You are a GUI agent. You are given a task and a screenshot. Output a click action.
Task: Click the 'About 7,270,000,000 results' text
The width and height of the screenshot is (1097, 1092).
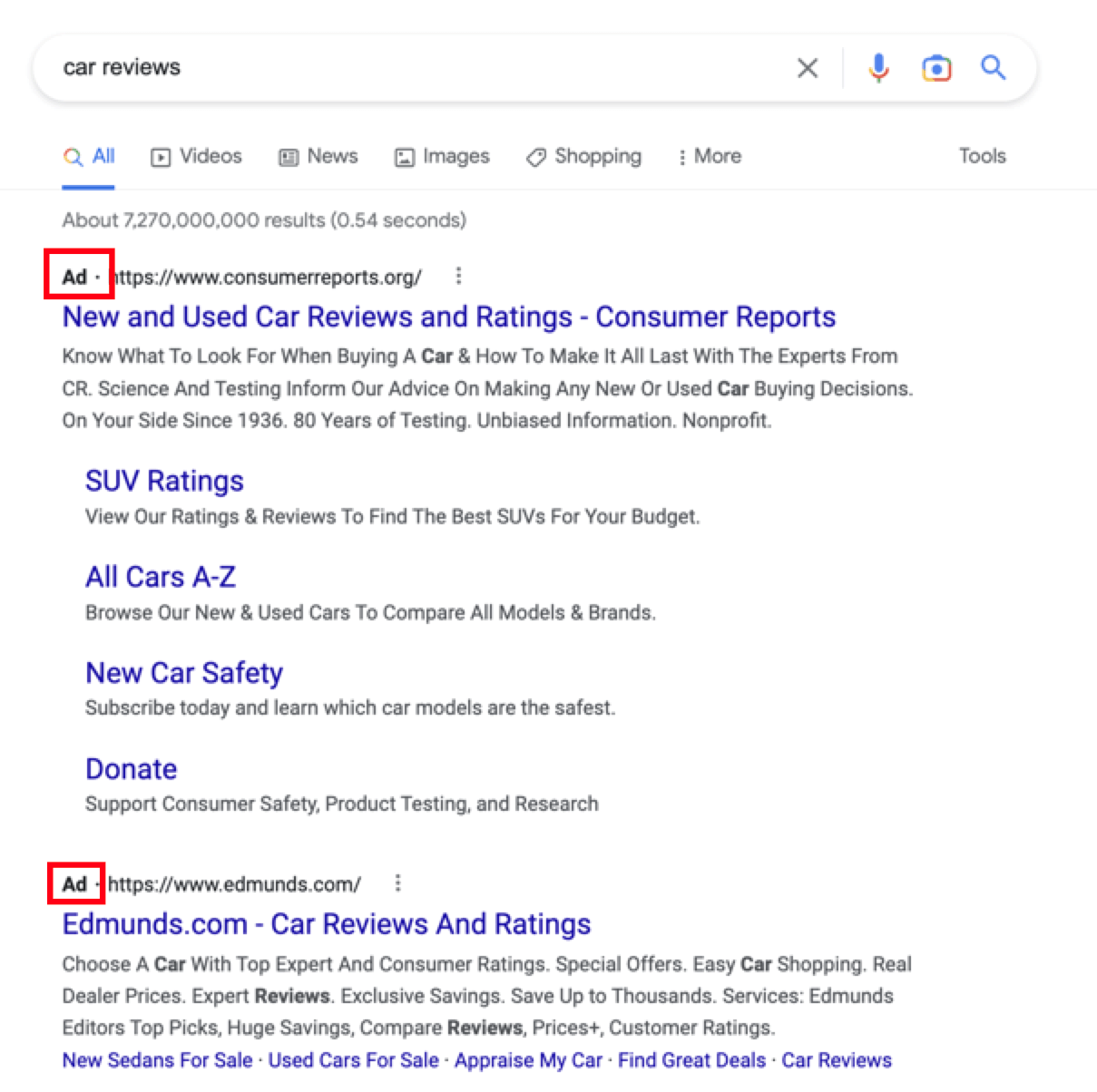click(x=264, y=220)
